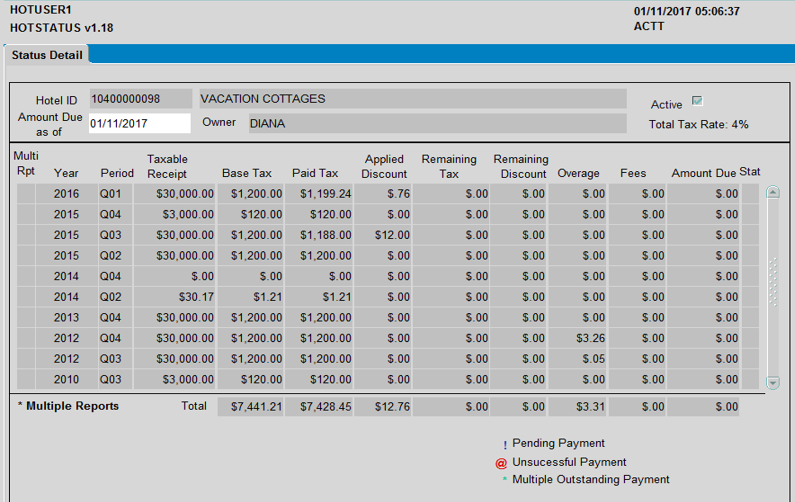This screenshot has width=795, height=502.
Task: Click the Stat cell of the 2010 Q03 row
Action: 750,380
